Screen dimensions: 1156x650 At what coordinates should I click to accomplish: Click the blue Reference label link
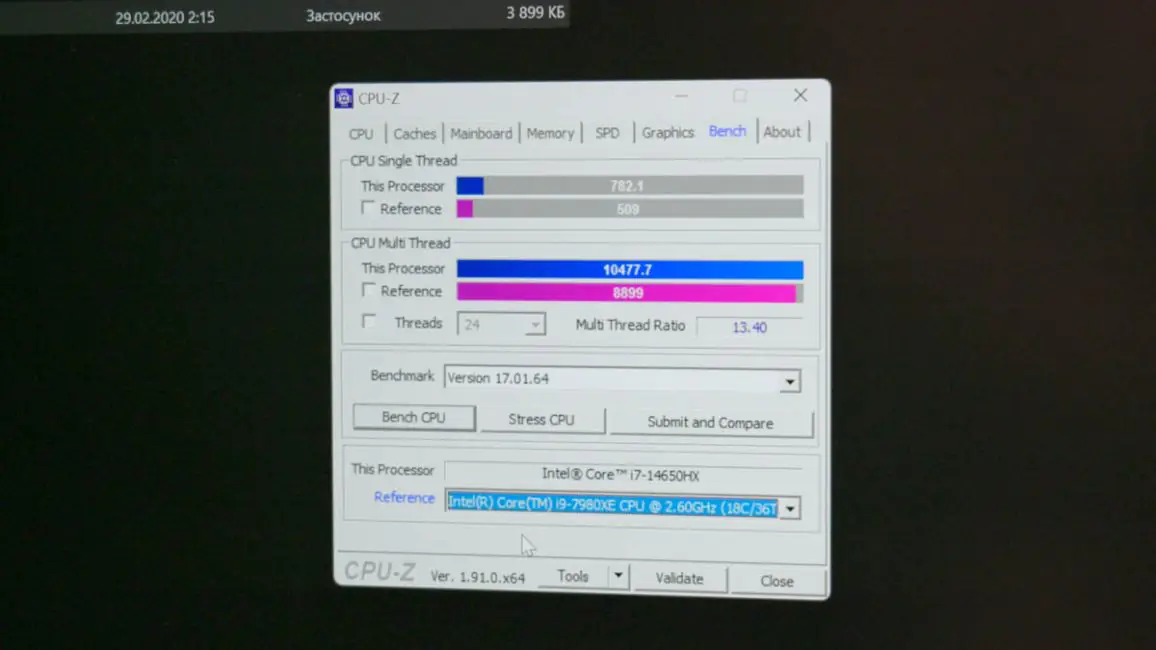coord(404,497)
